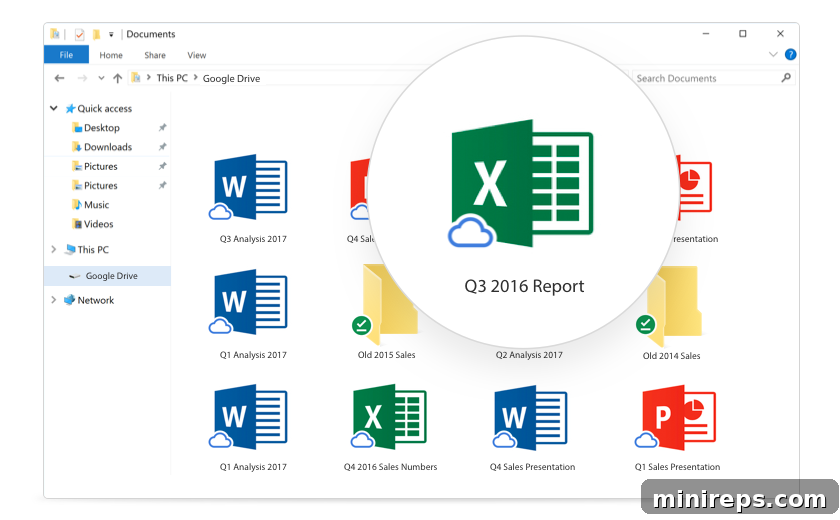Open the Q4 Sales Presentation Word icon
Image resolution: width=840 pixels, height=520 pixels.
[x=530, y=417]
